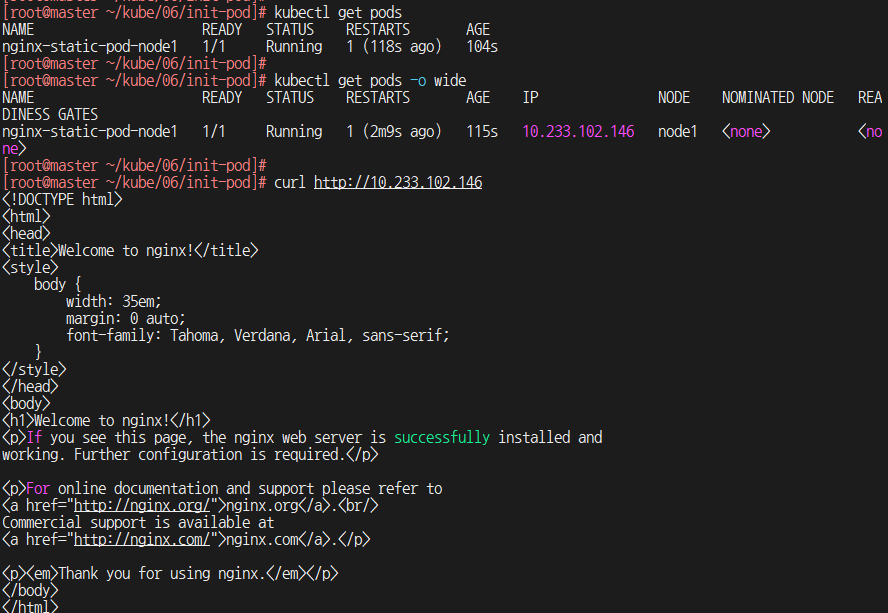Click the 'DINESS GATES' wrapped header text

coord(50,114)
